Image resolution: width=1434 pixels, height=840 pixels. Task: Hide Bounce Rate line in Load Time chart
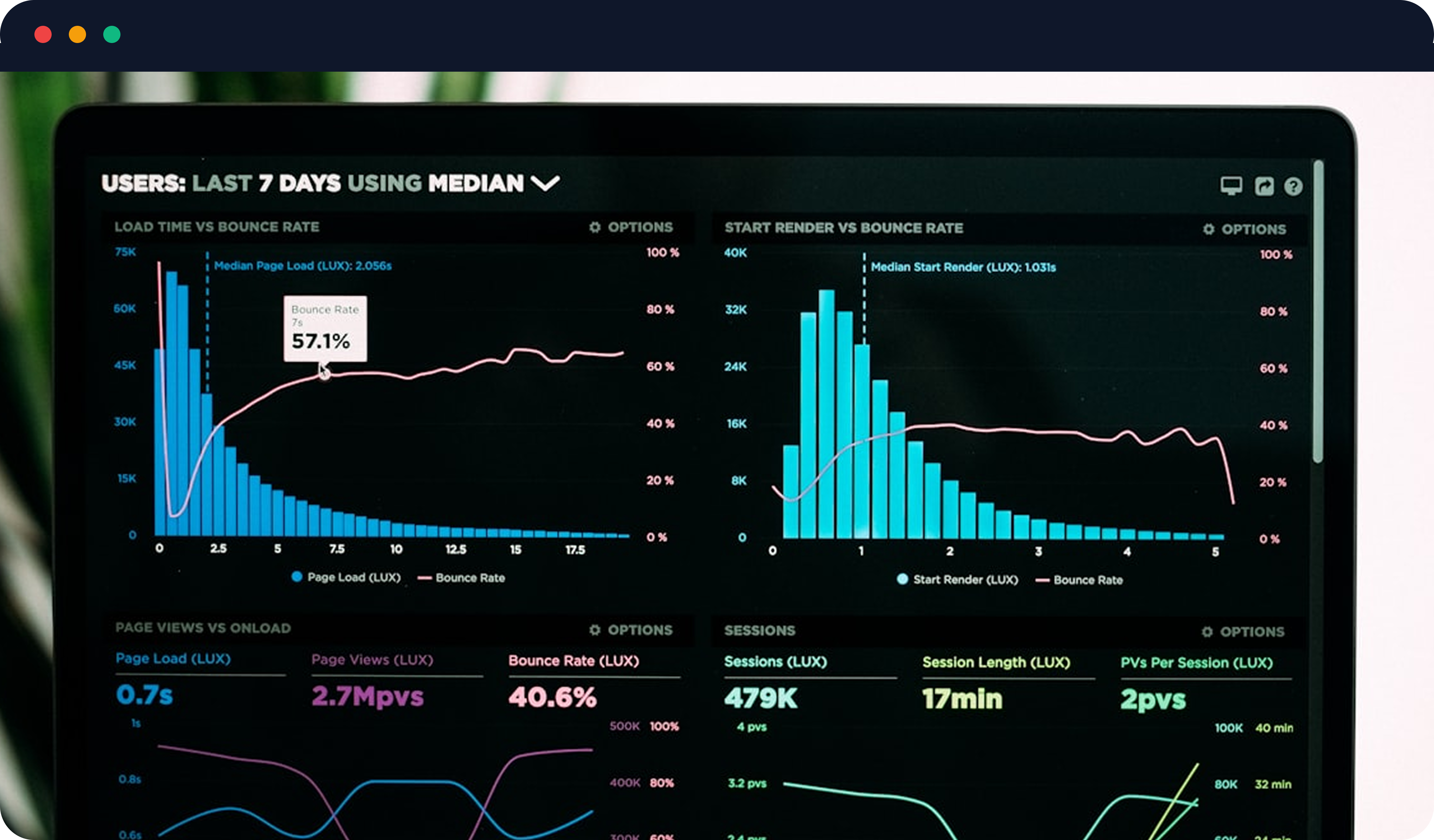[461, 578]
